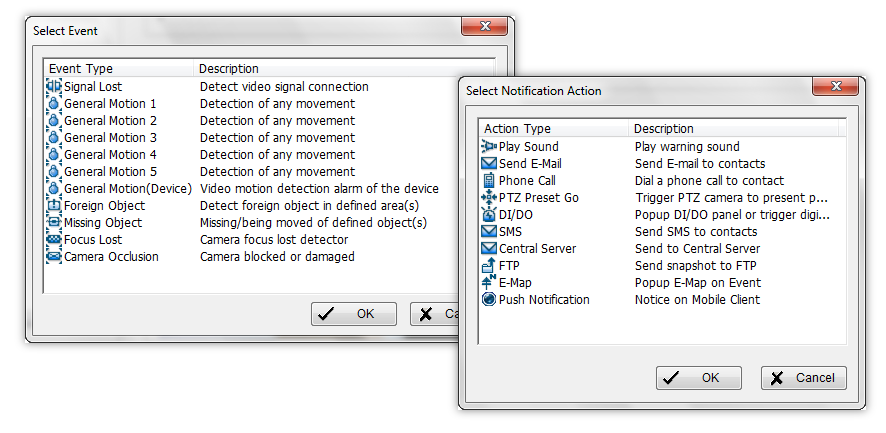
Task: Click the Camera Occlusion event icon
Action: pyautogui.click(x=54, y=257)
